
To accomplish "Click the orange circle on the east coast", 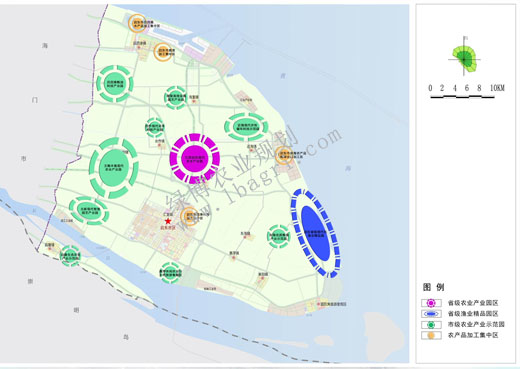I will (284, 155).
